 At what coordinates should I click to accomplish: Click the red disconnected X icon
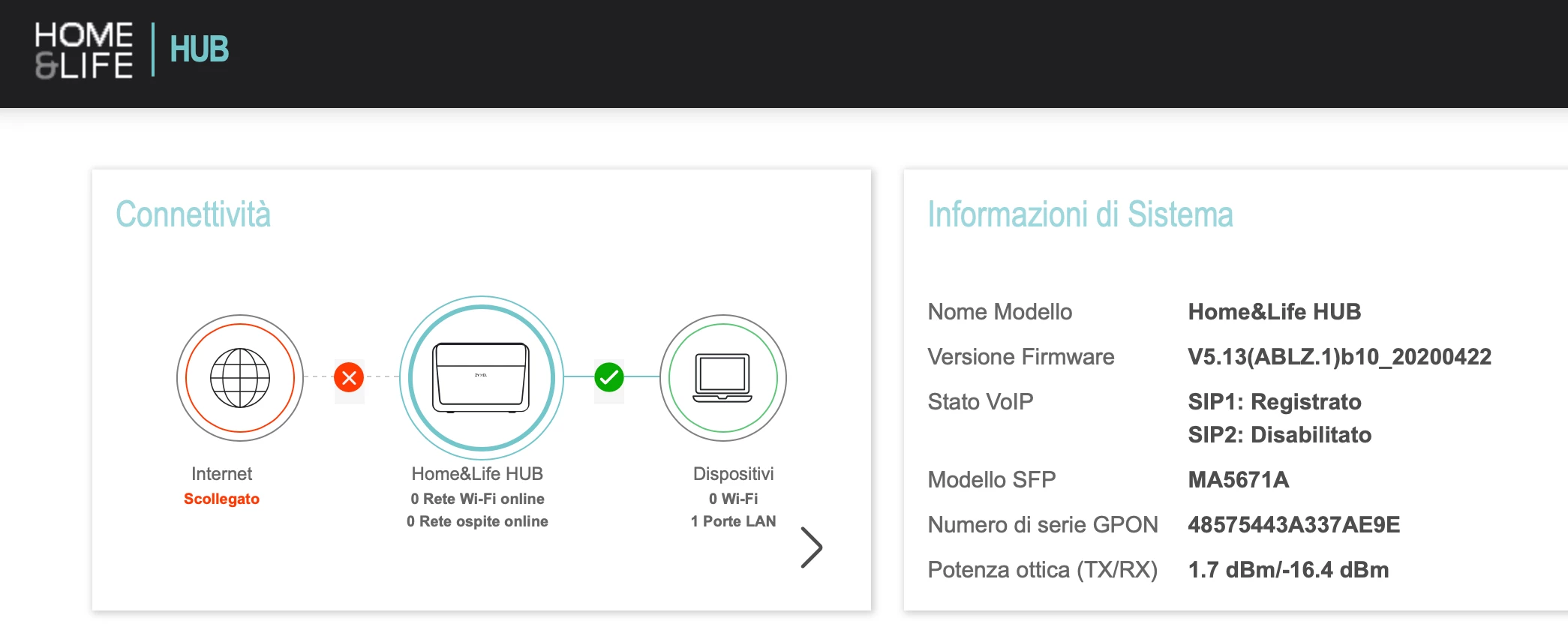tap(349, 377)
